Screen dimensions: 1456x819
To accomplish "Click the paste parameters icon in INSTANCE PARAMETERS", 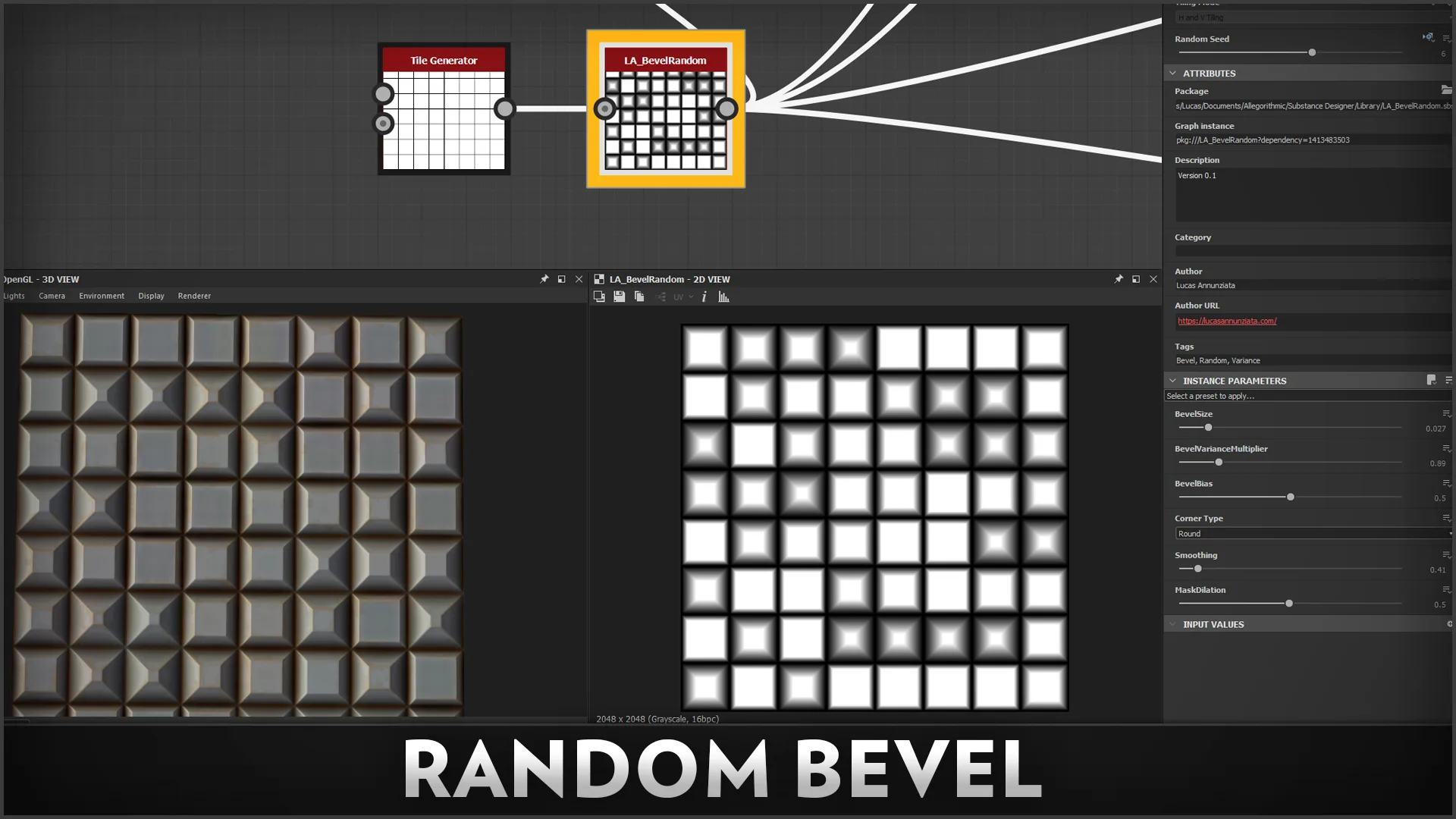I will pyautogui.click(x=1431, y=380).
